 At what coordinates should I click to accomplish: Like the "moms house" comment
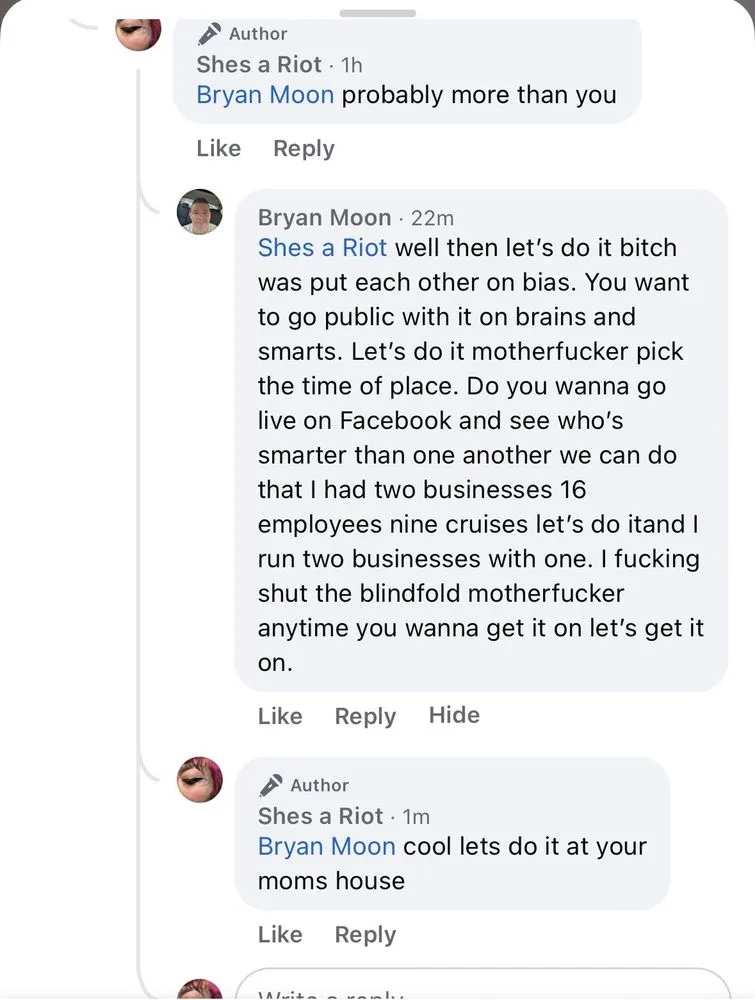click(279, 934)
